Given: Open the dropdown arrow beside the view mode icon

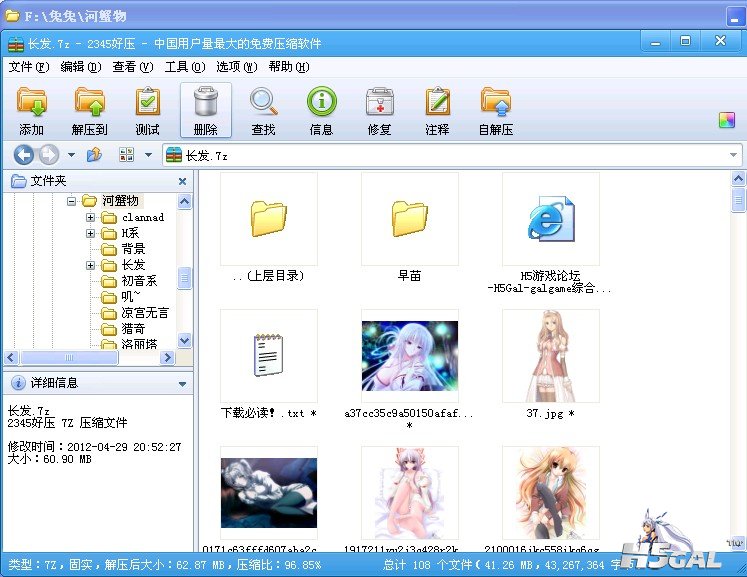Looking at the screenshot, I should 149,155.
